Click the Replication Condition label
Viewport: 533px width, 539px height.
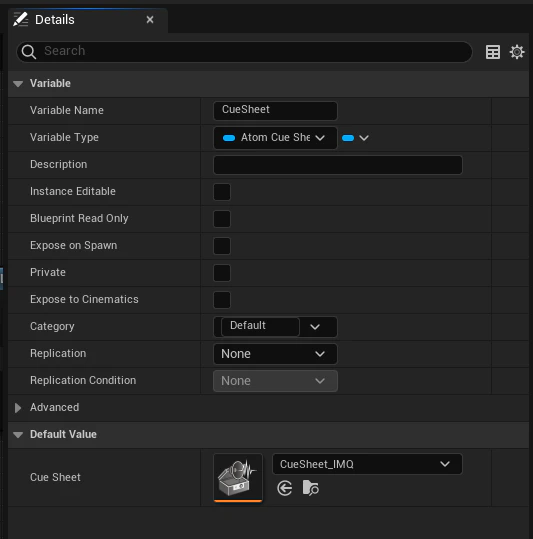(83, 381)
